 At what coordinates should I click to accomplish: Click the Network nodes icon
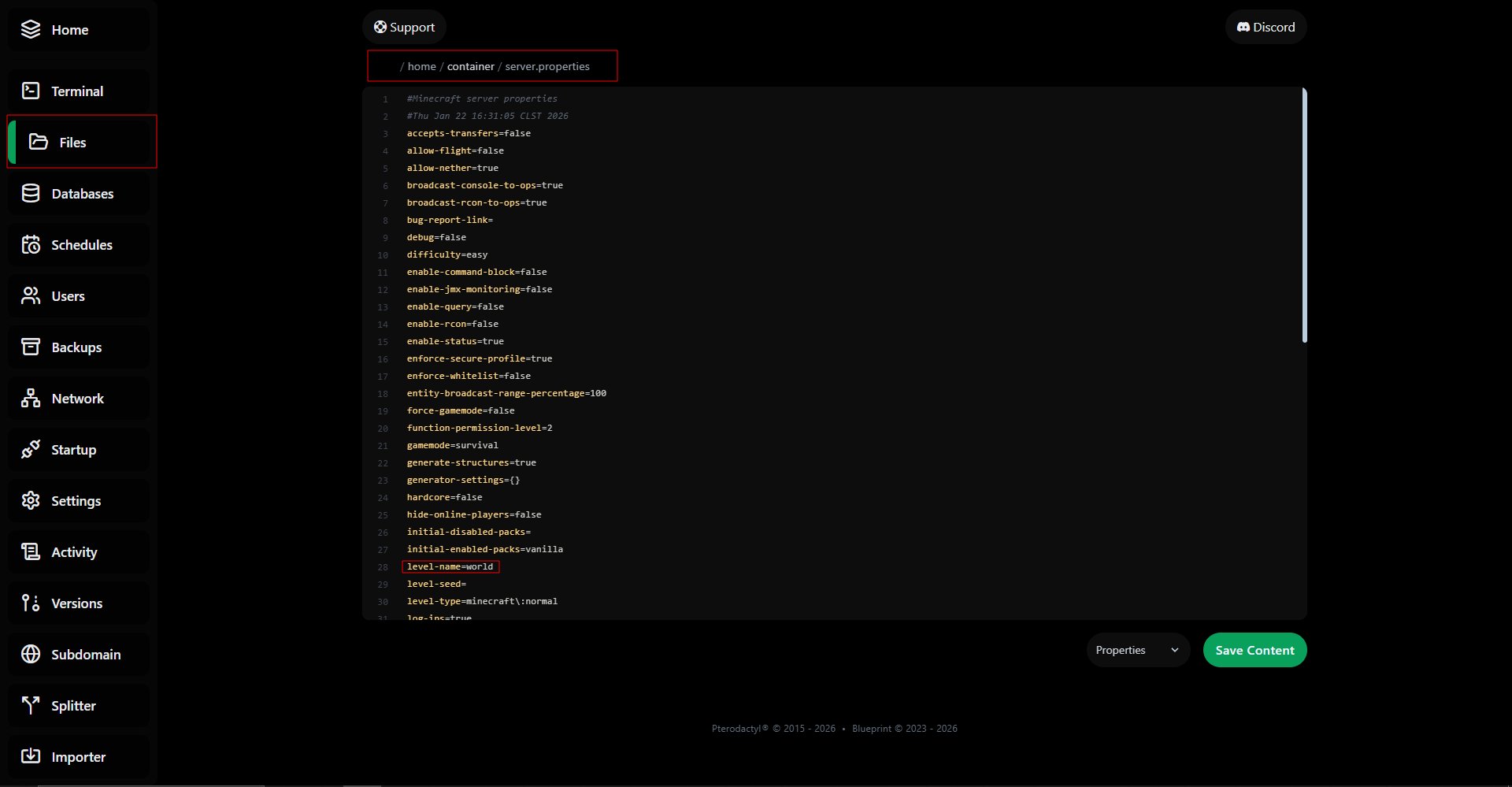tap(31, 398)
